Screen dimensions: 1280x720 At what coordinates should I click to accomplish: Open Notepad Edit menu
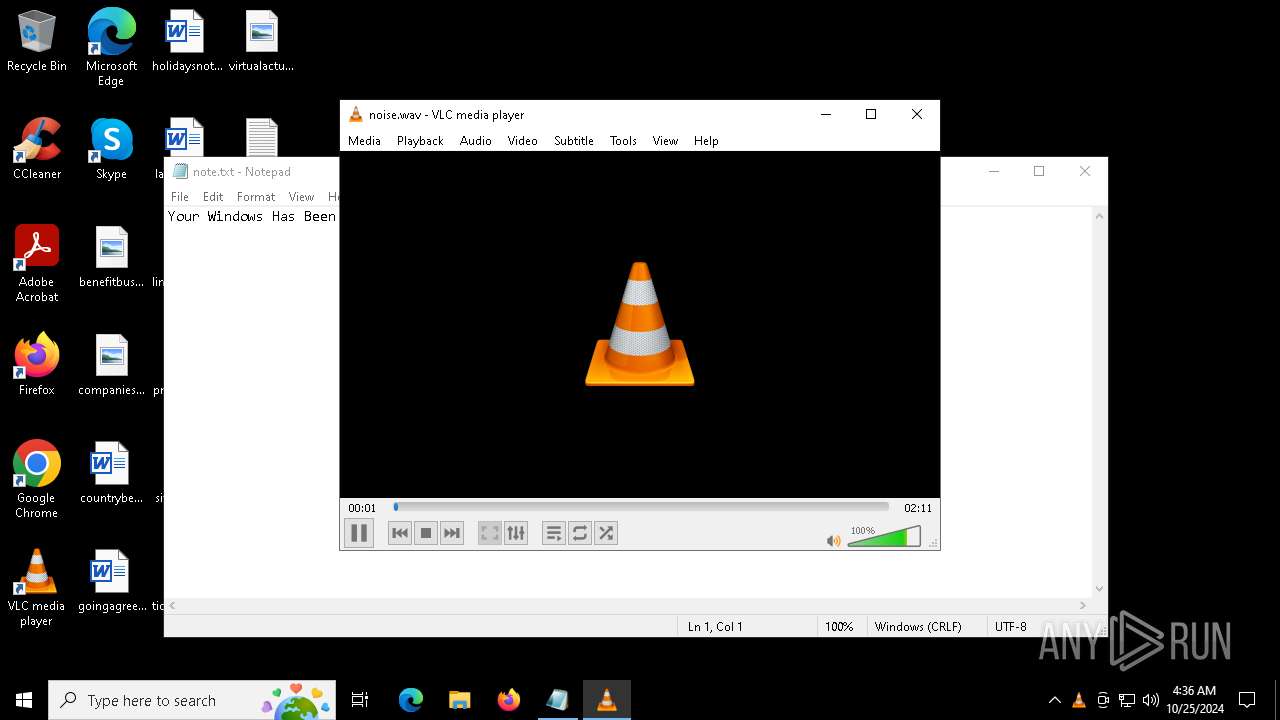[213, 197]
